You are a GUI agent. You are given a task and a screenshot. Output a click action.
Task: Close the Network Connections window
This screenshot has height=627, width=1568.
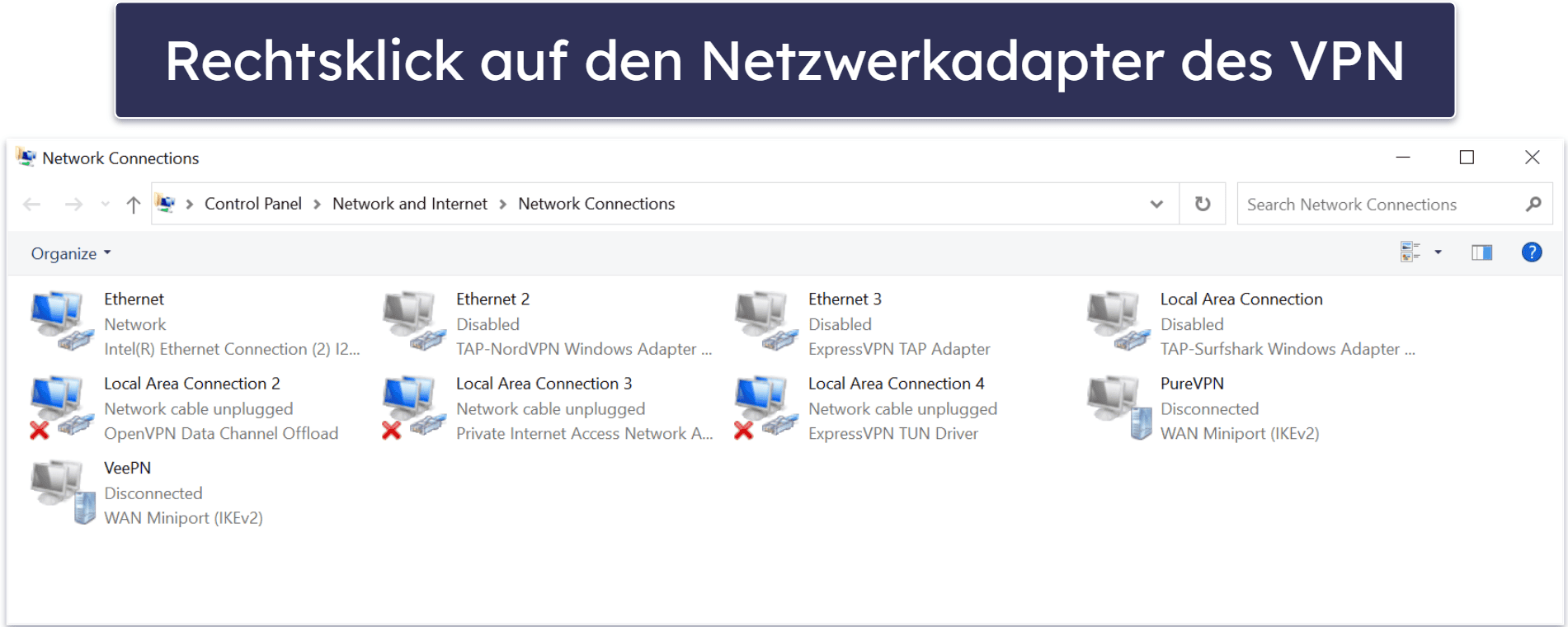click(1532, 157)
